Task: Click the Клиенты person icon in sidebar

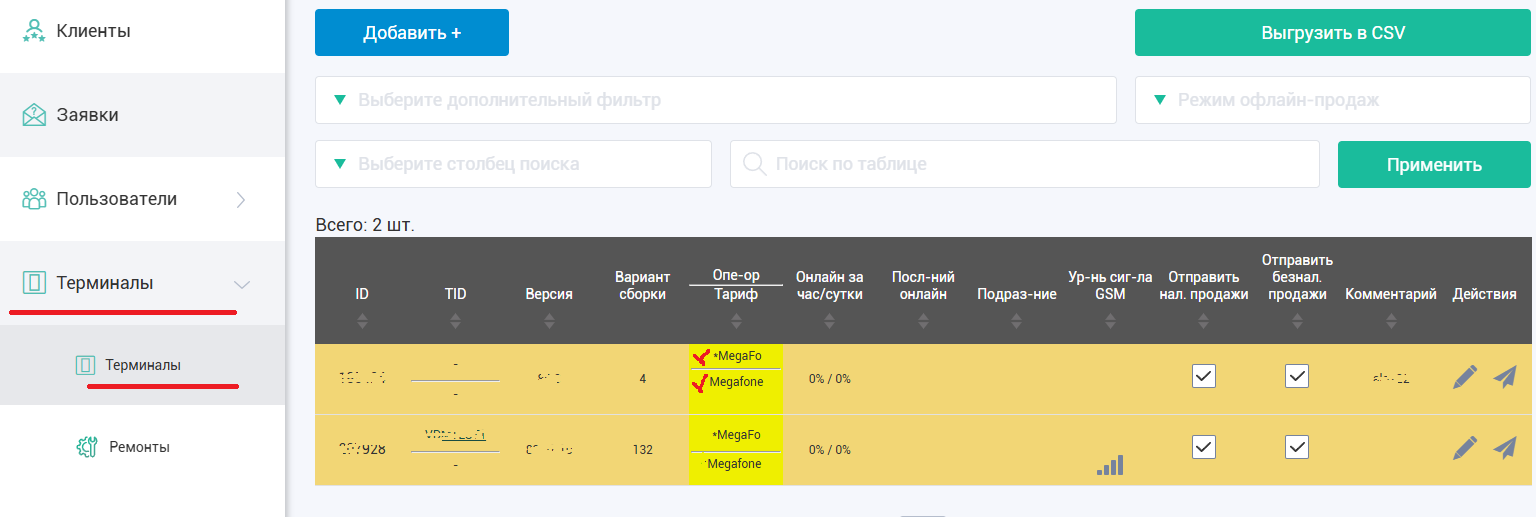Action: pyautogui.click(x=35, y=31)
